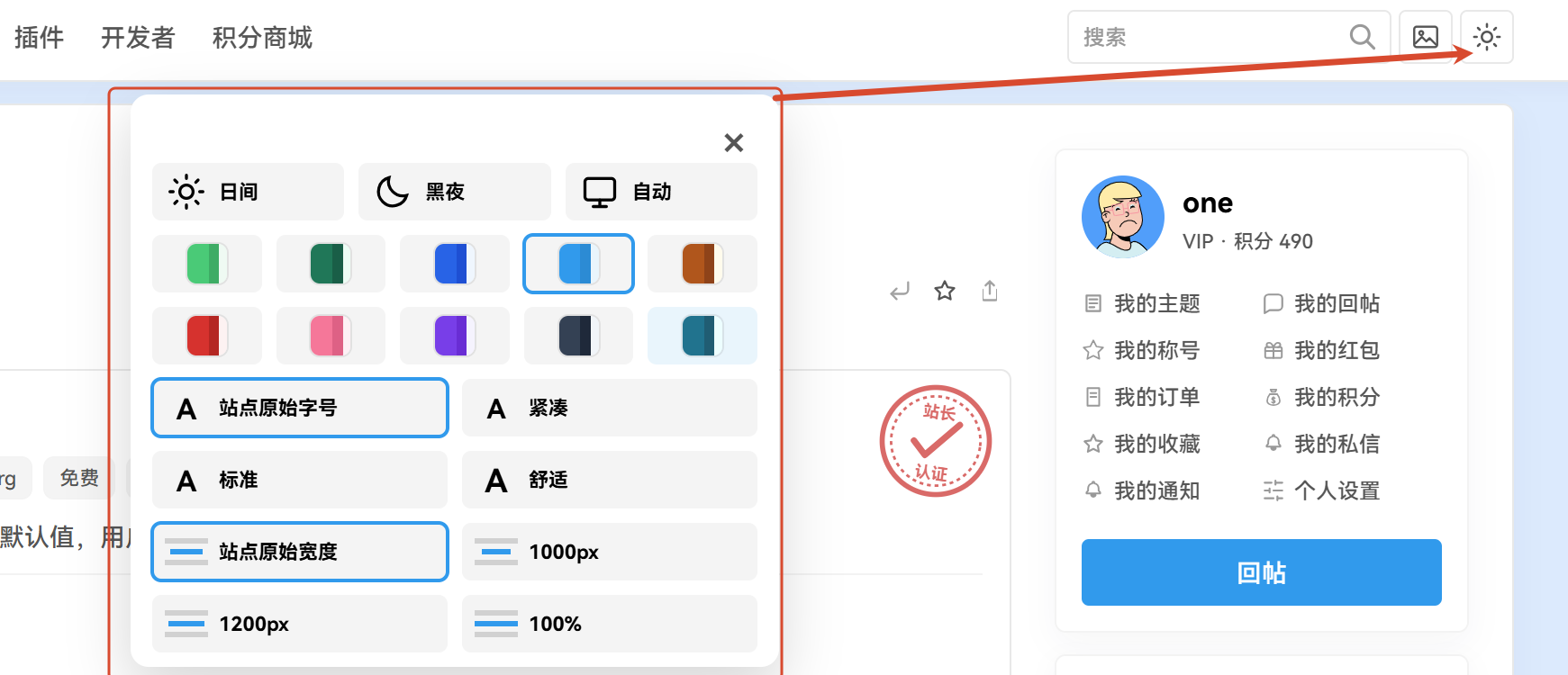Image resolution: width=1568 pixels, height=675 pixels.
Task: Open 我的主题 in user panel
Action: pyautogui.click(x=1142, y=303)
